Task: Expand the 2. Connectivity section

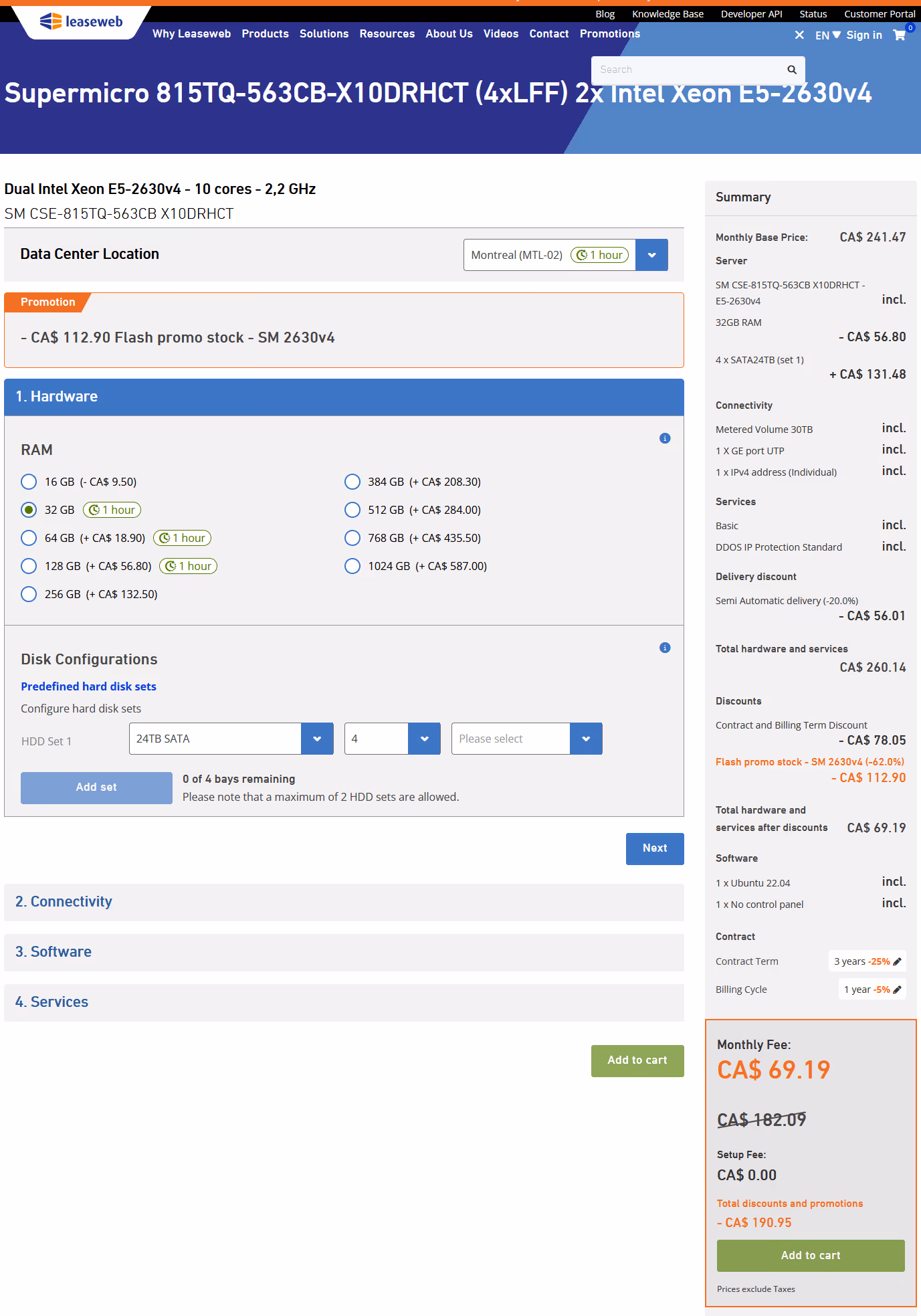Action: 344,902
